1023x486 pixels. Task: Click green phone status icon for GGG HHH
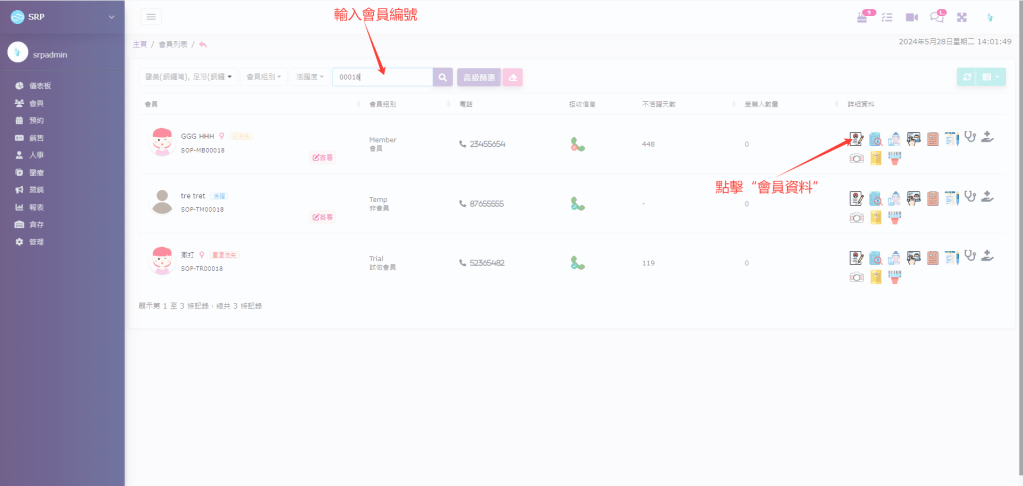(578, 144)
